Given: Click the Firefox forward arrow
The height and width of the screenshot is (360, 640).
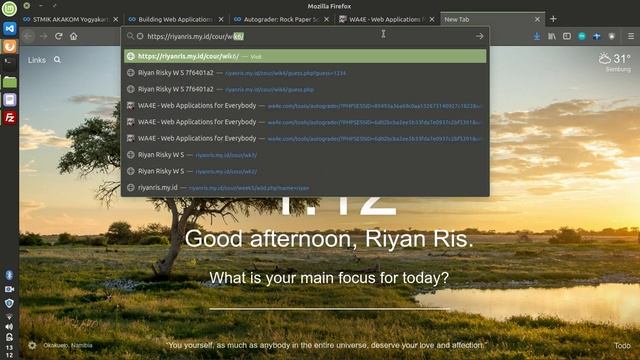Looking at the screenshot, I should tap(43, 36).
